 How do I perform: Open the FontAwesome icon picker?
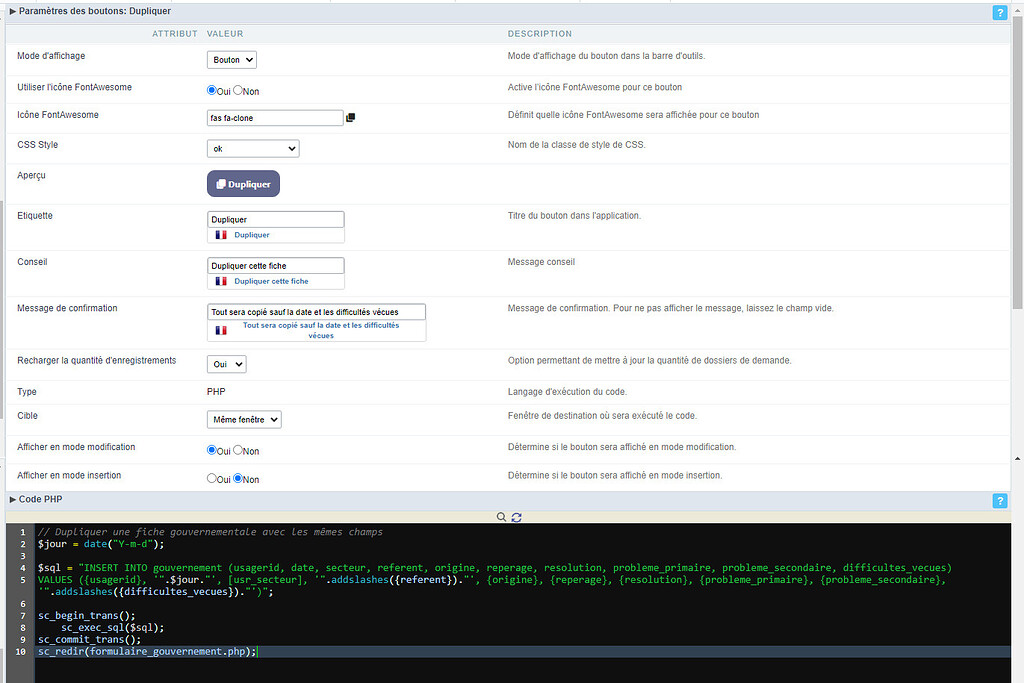349,117
